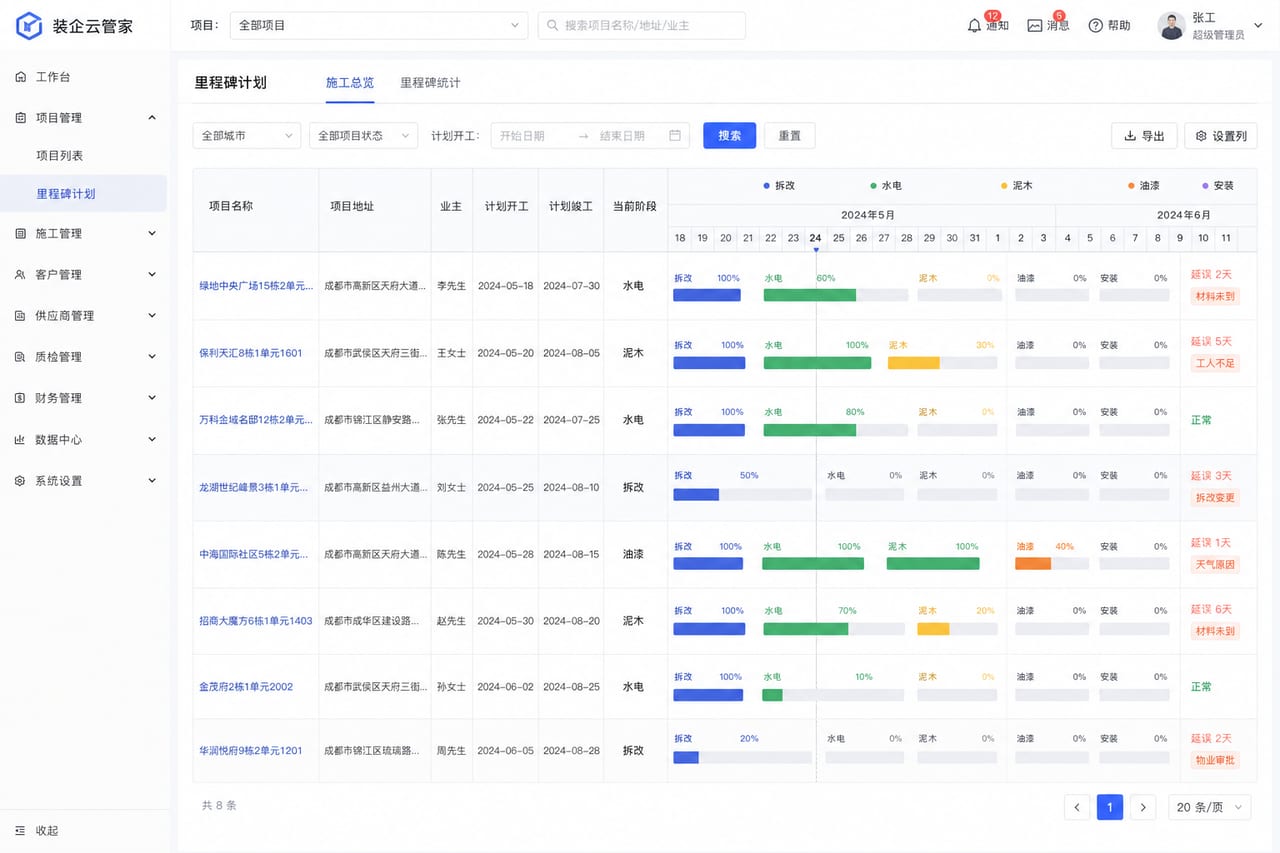Click the 数据中心 chart icon

[21, 440]
